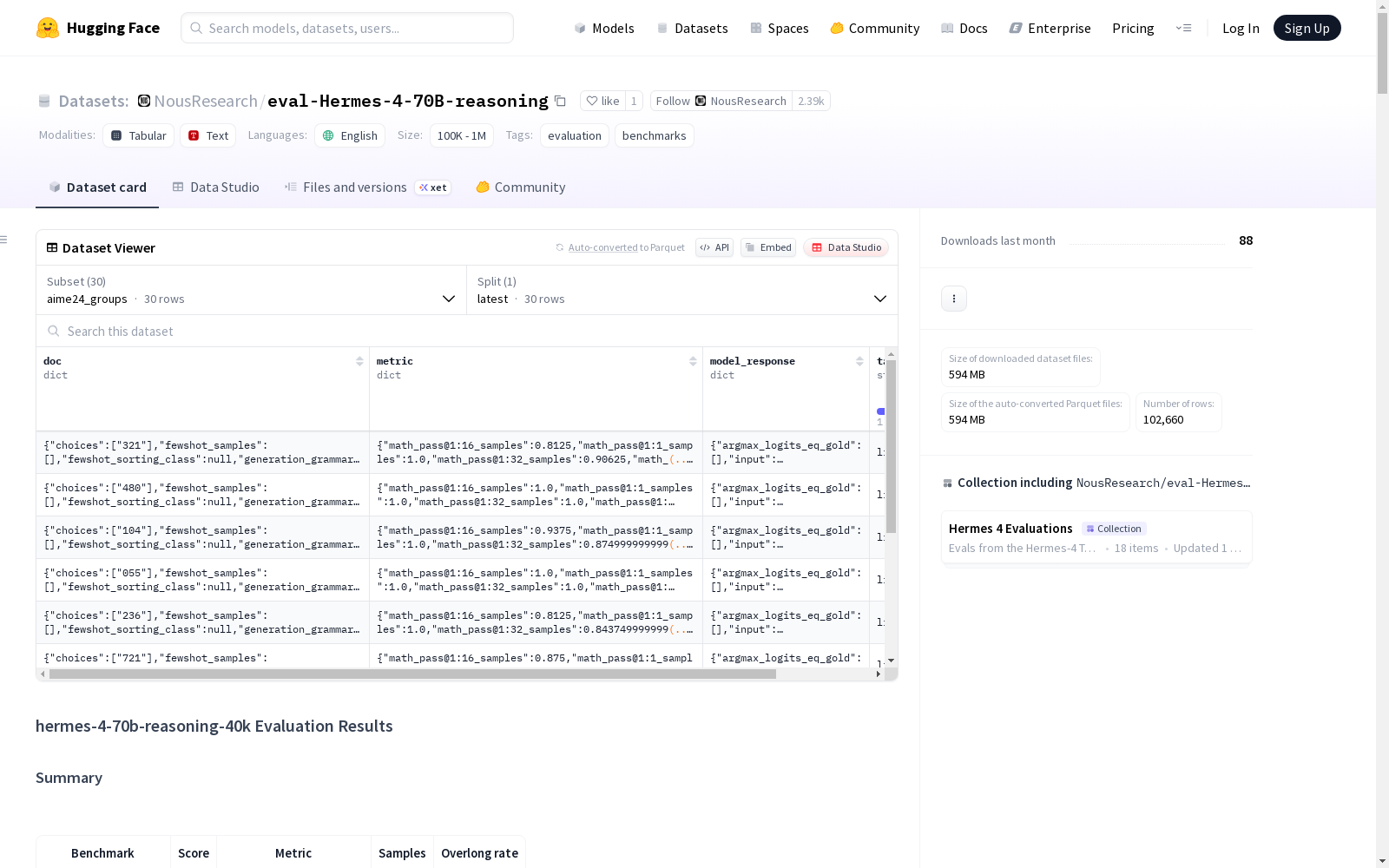Click the doc cell with choices 104
The height and width of the screenshot is (868, 1389).
tap(202, 537)
